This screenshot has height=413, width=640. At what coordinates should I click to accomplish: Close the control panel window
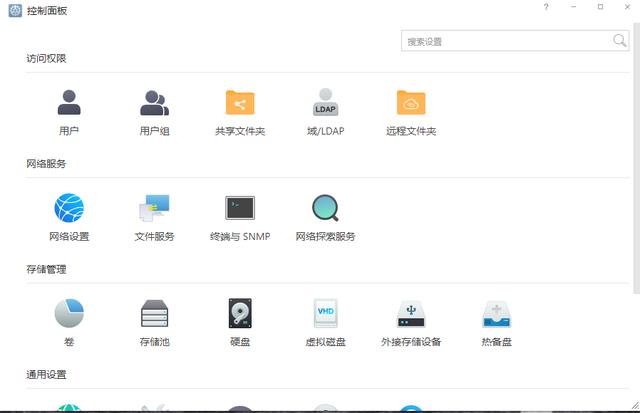(627, 7)
